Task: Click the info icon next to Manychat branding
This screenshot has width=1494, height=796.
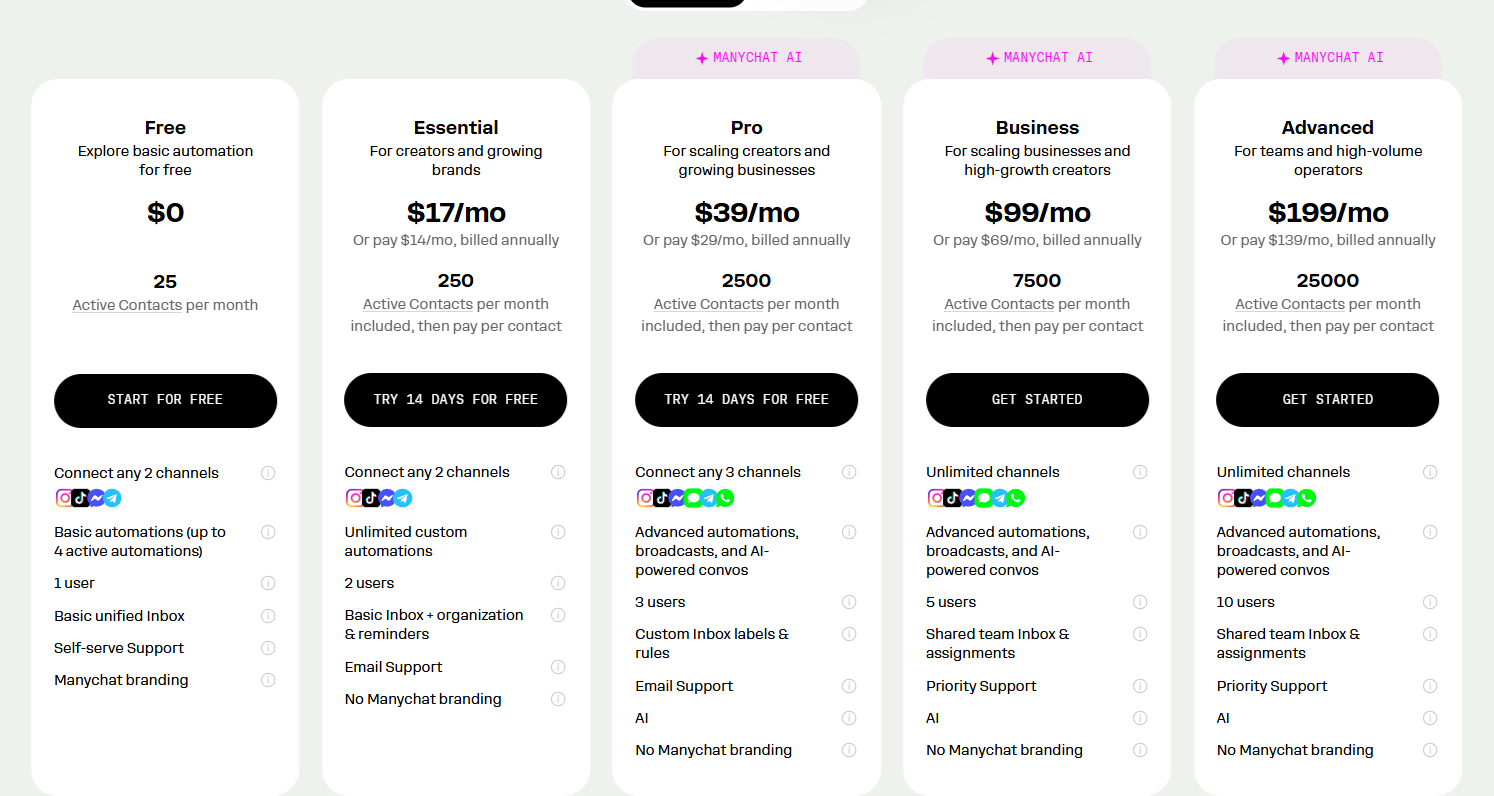Action: [268, 680]
